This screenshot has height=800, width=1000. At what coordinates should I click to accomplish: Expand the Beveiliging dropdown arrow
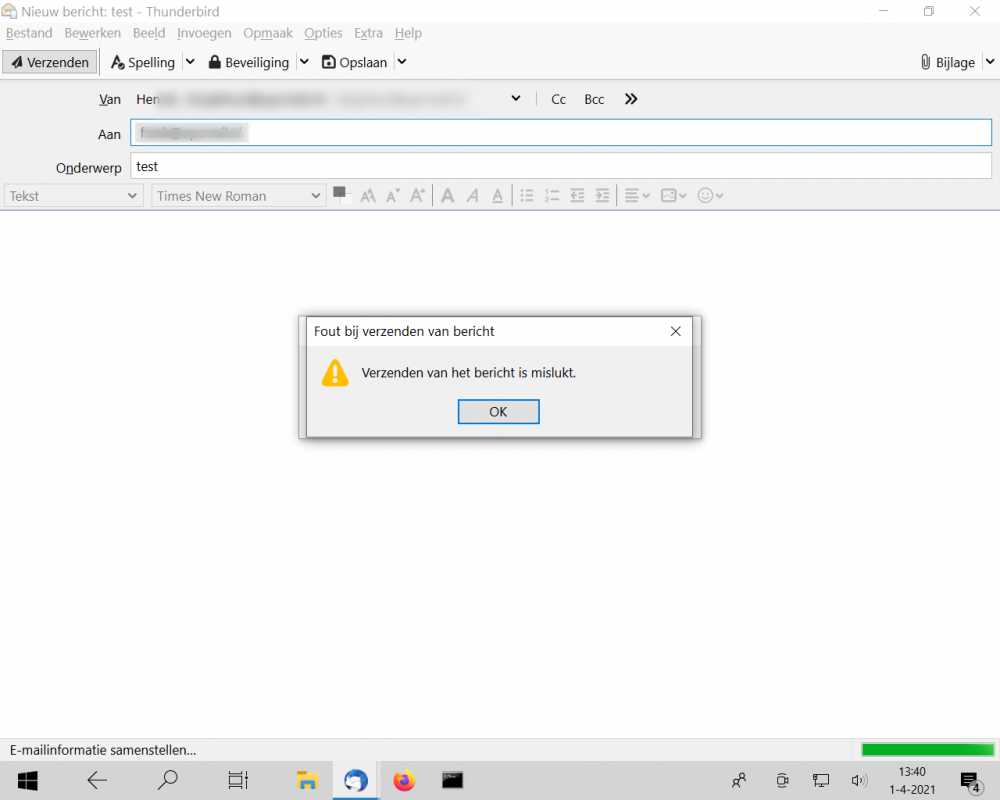pyautogui.click(x=304, y=62)
